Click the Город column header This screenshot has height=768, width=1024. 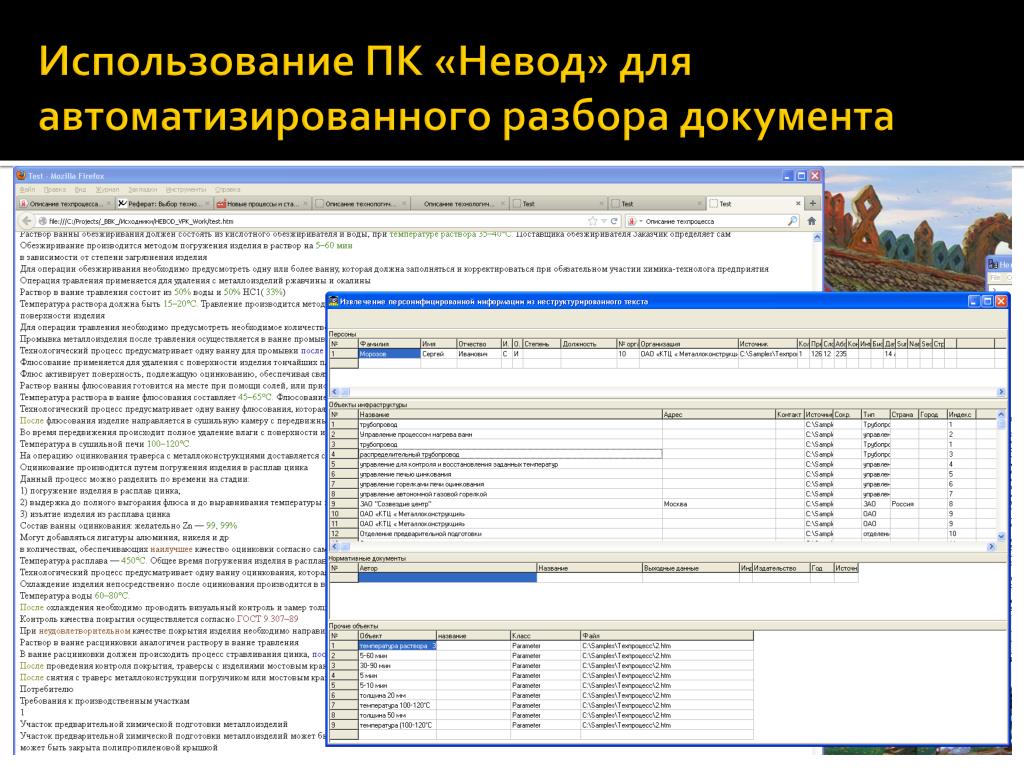[933, 415]
